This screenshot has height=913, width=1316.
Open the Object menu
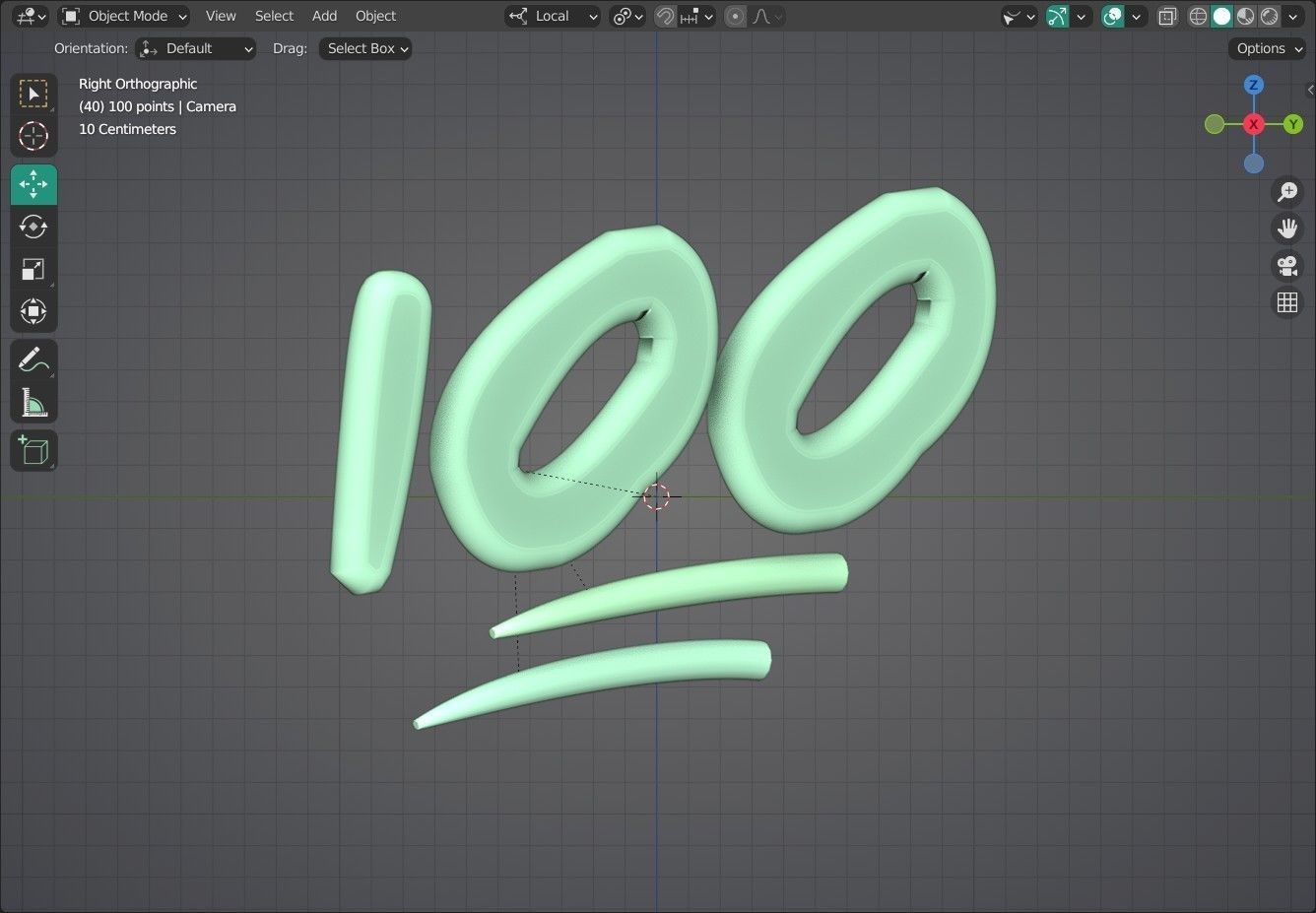[375, 16]
